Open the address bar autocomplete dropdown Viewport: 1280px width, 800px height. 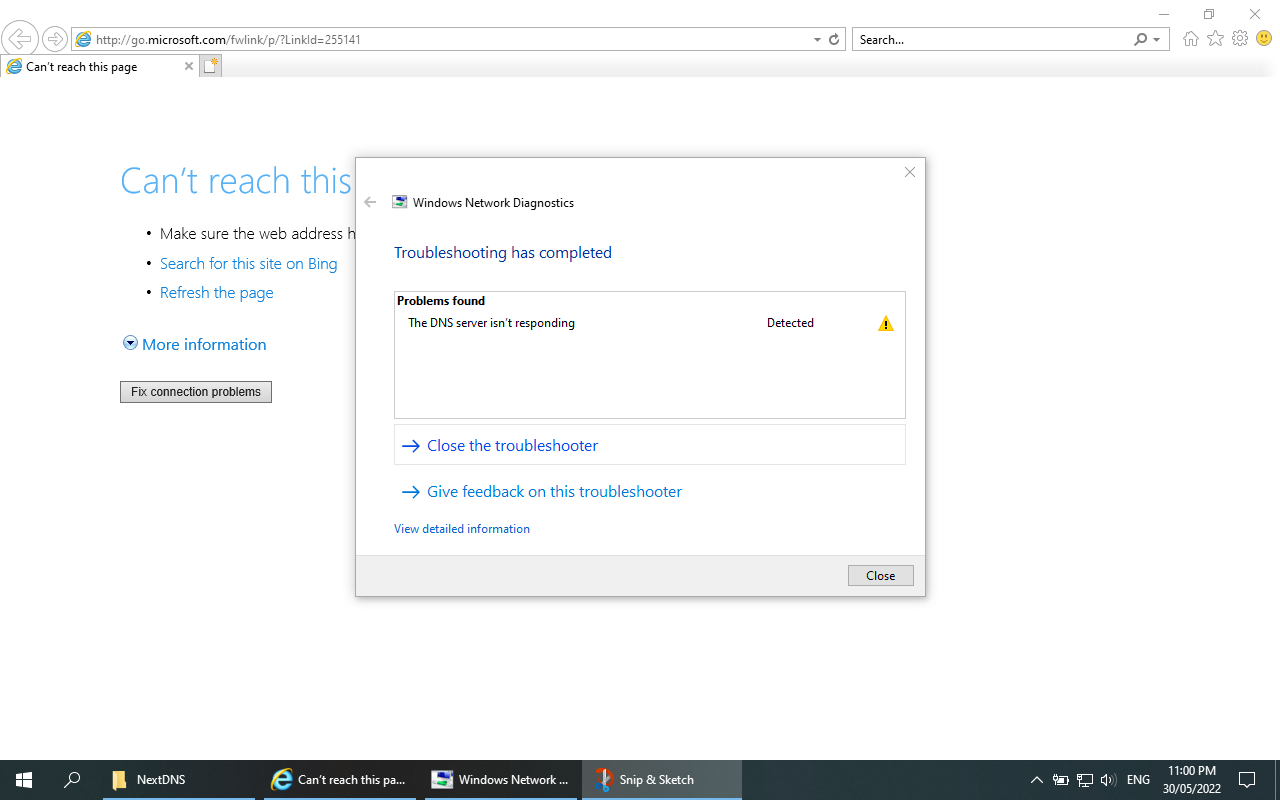[x=816, y=39]
